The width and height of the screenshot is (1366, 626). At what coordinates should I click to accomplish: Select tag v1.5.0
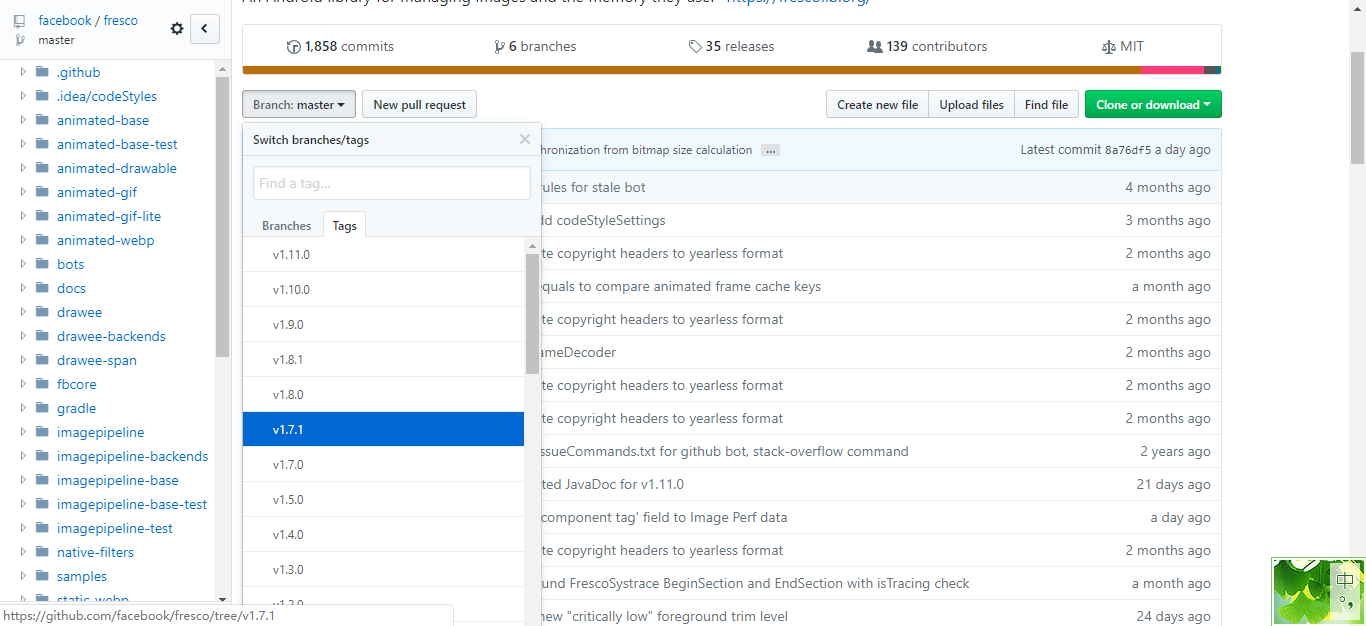click(383, 499)
